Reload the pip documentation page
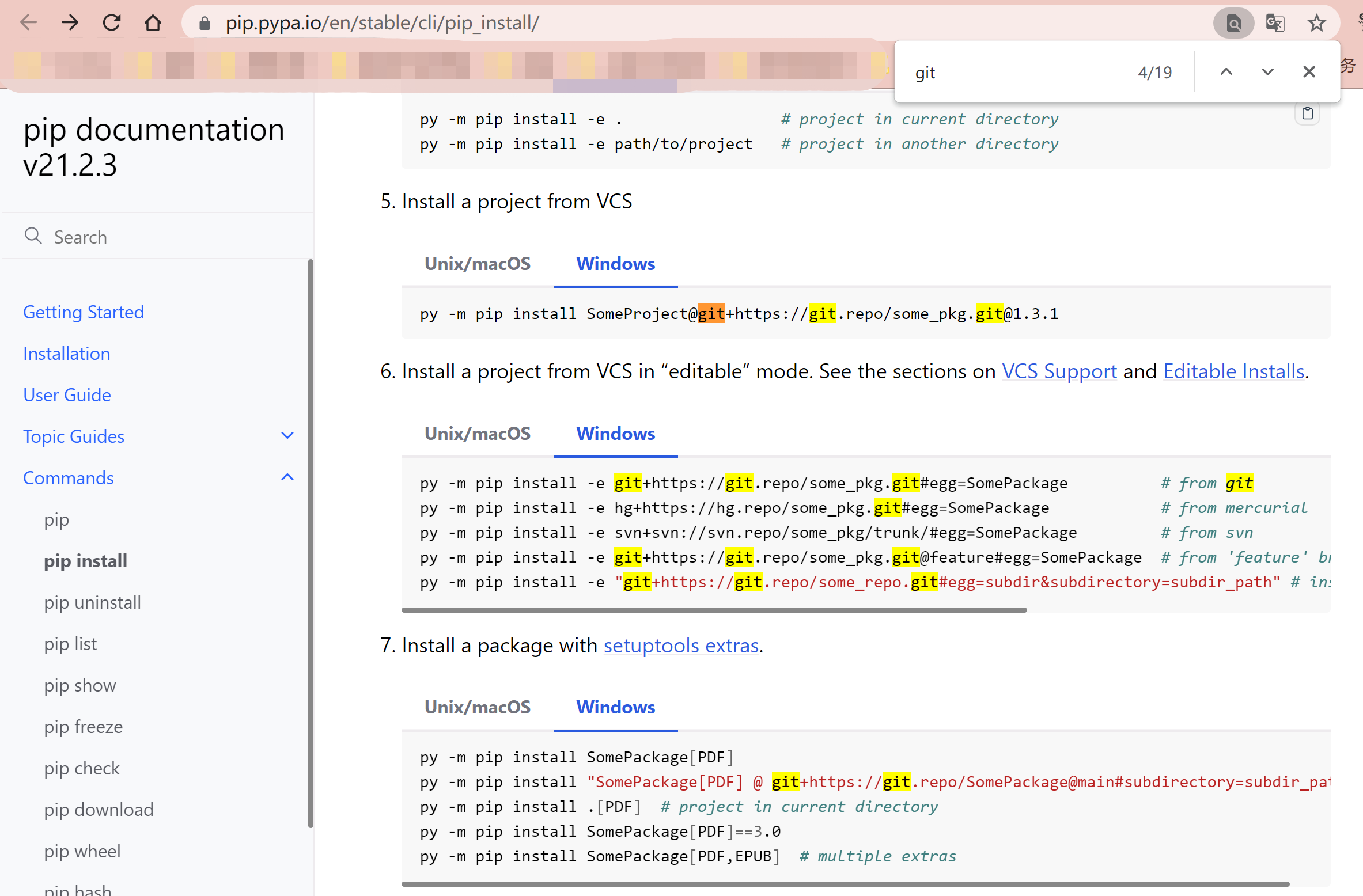The height and width of the screenshot is (896, 1363). tap(111, 22)
